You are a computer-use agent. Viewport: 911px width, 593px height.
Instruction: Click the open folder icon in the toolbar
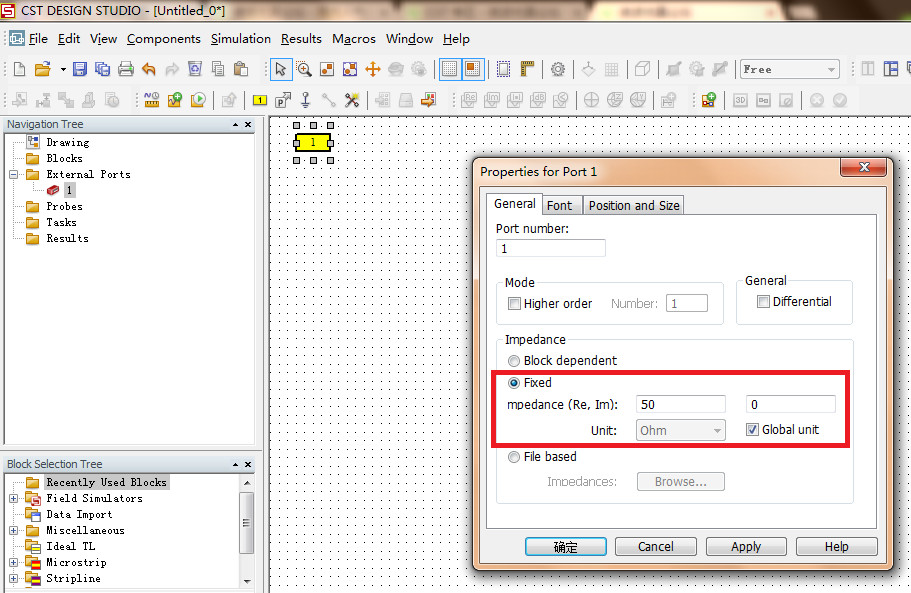click(x=42, y=70)
